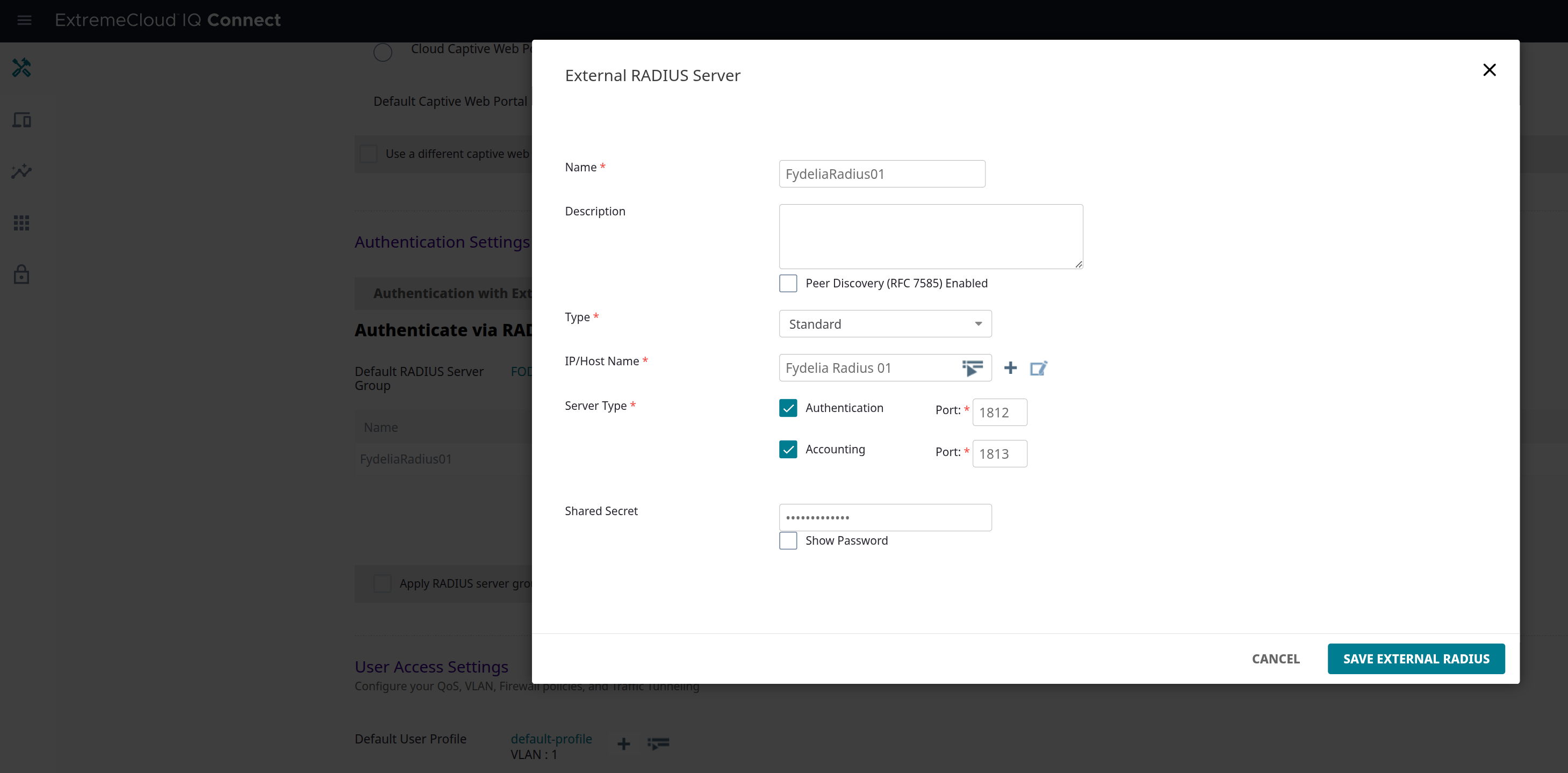Image resolution: width=1568 pixels, height=773 pixels.
Task: Click the Name input field
Action: pos(881,174)
